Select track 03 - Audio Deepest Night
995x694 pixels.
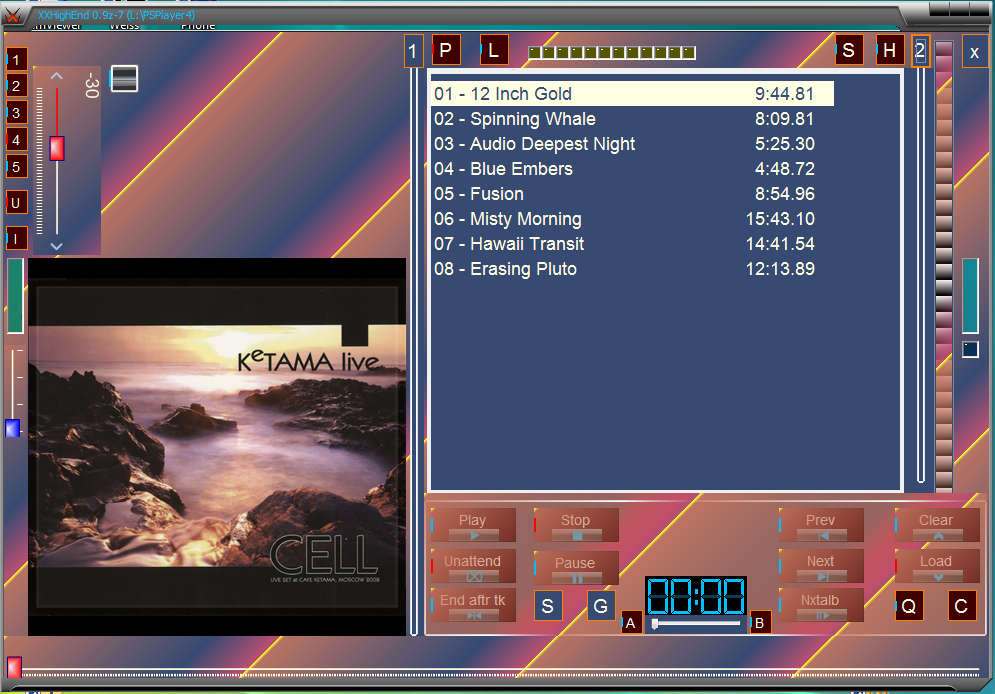click(632, 144)
